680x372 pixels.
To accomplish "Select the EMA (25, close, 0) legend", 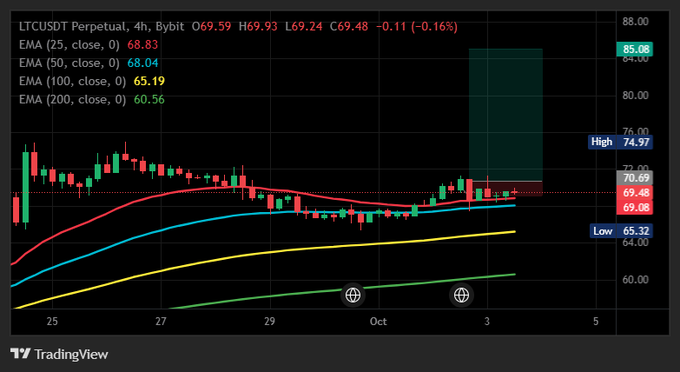I will click(x=69, y=45).
